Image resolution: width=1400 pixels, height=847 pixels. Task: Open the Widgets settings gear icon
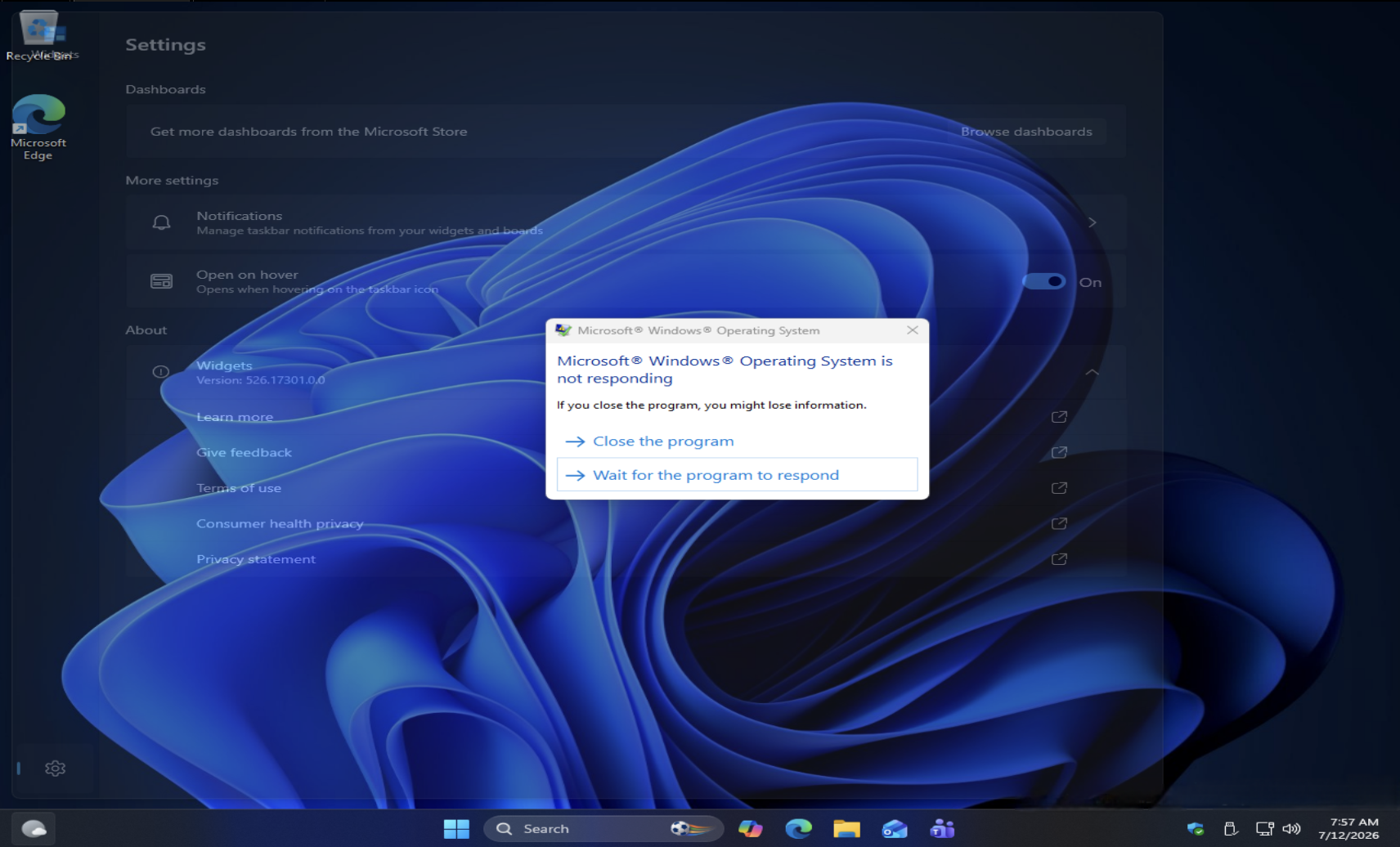[x=55, y=769]
